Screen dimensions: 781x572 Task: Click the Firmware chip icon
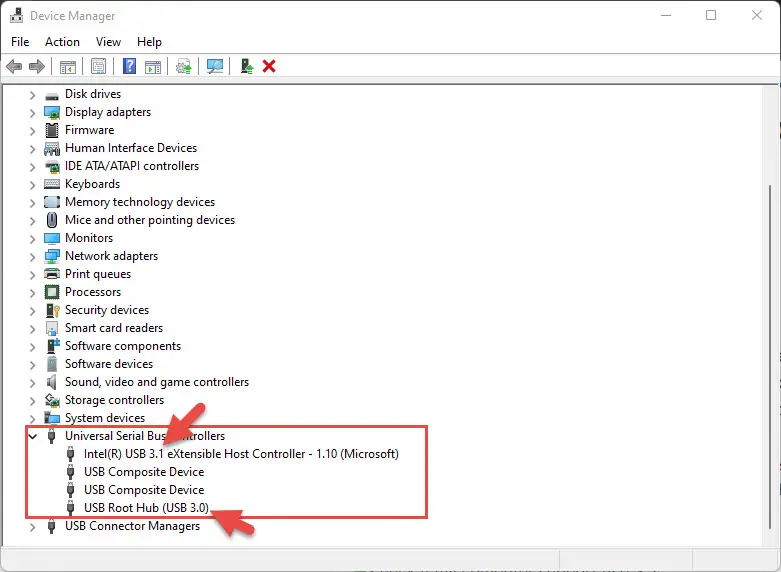pyautogui.click(x=52, y=131)
